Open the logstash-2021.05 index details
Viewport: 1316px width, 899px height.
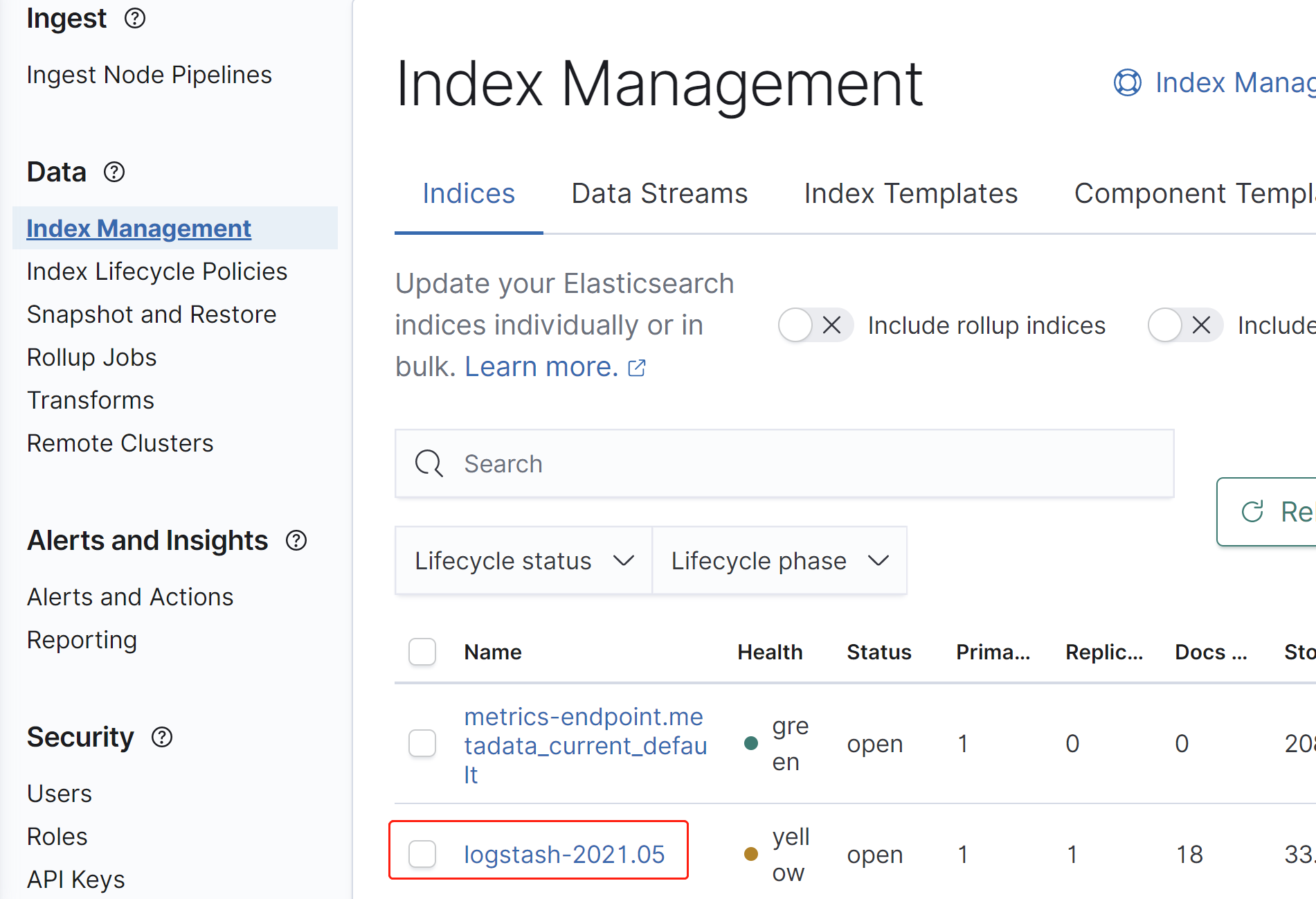pyautogui.click(x=565, y=854)
